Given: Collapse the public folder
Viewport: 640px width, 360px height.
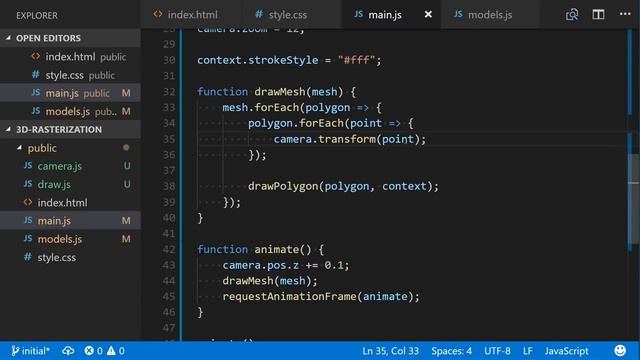Looking at the screenshot, I should click(x=70, y=148).
